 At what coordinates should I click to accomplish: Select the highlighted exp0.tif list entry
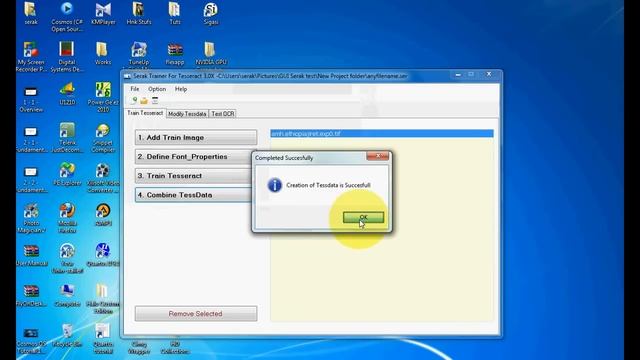coord(382,133)
